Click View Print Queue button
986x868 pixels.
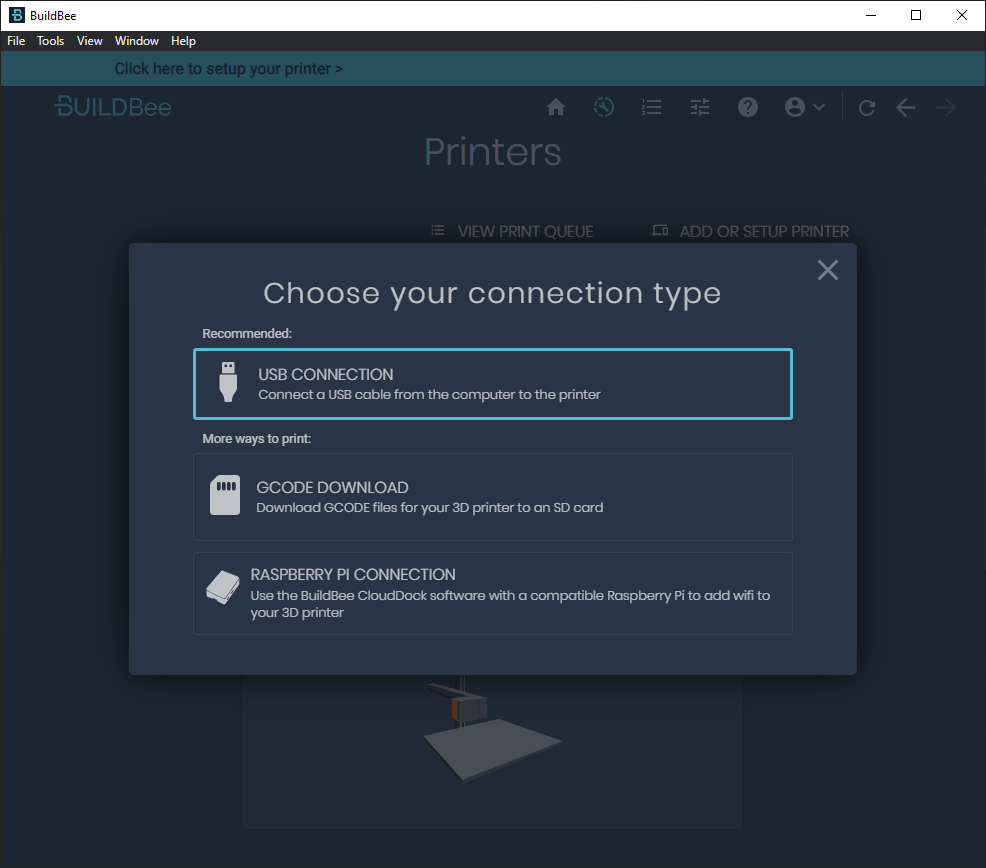(512, 231)
